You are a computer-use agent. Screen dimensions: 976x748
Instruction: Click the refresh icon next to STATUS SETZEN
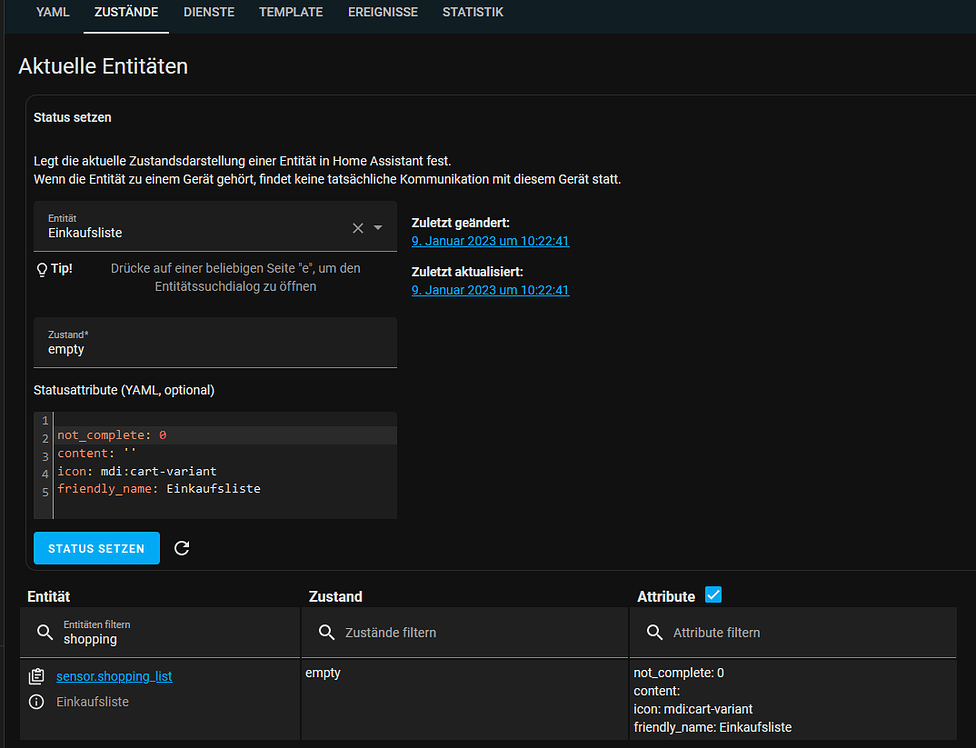point(182,548)
